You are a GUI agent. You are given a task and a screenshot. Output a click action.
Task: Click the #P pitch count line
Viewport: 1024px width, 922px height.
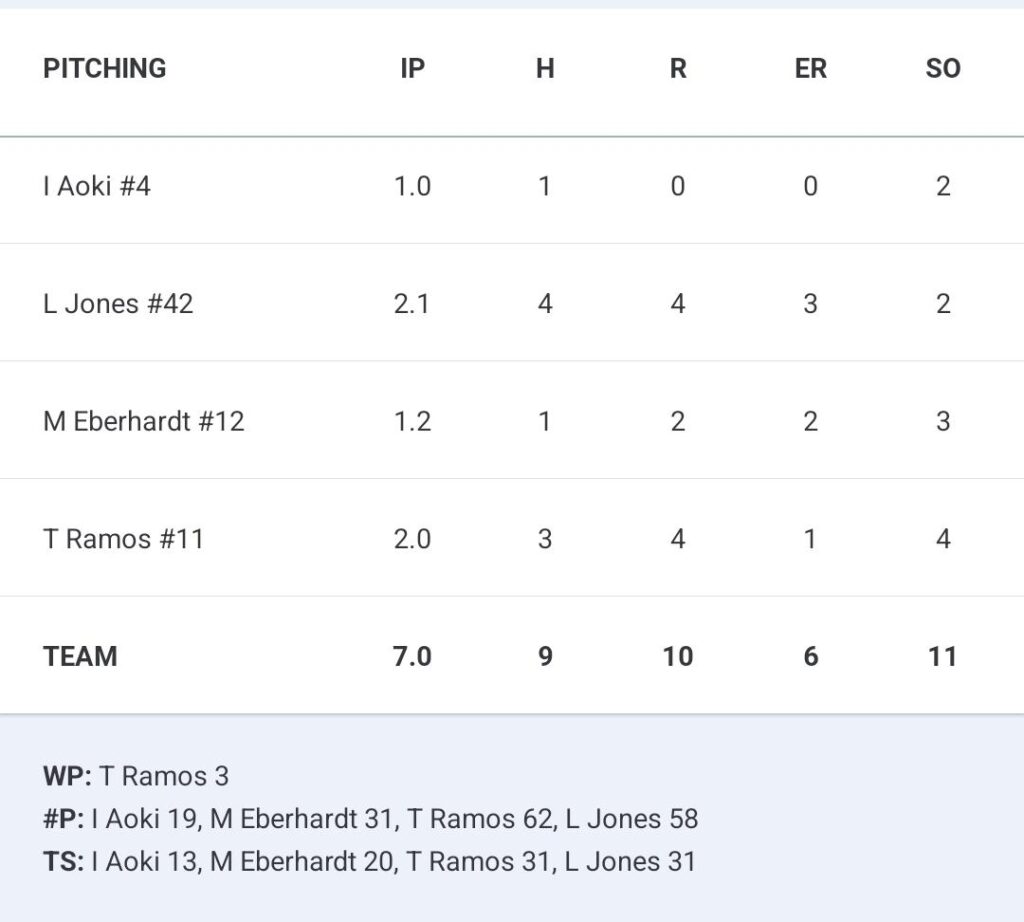click(370, 819)
